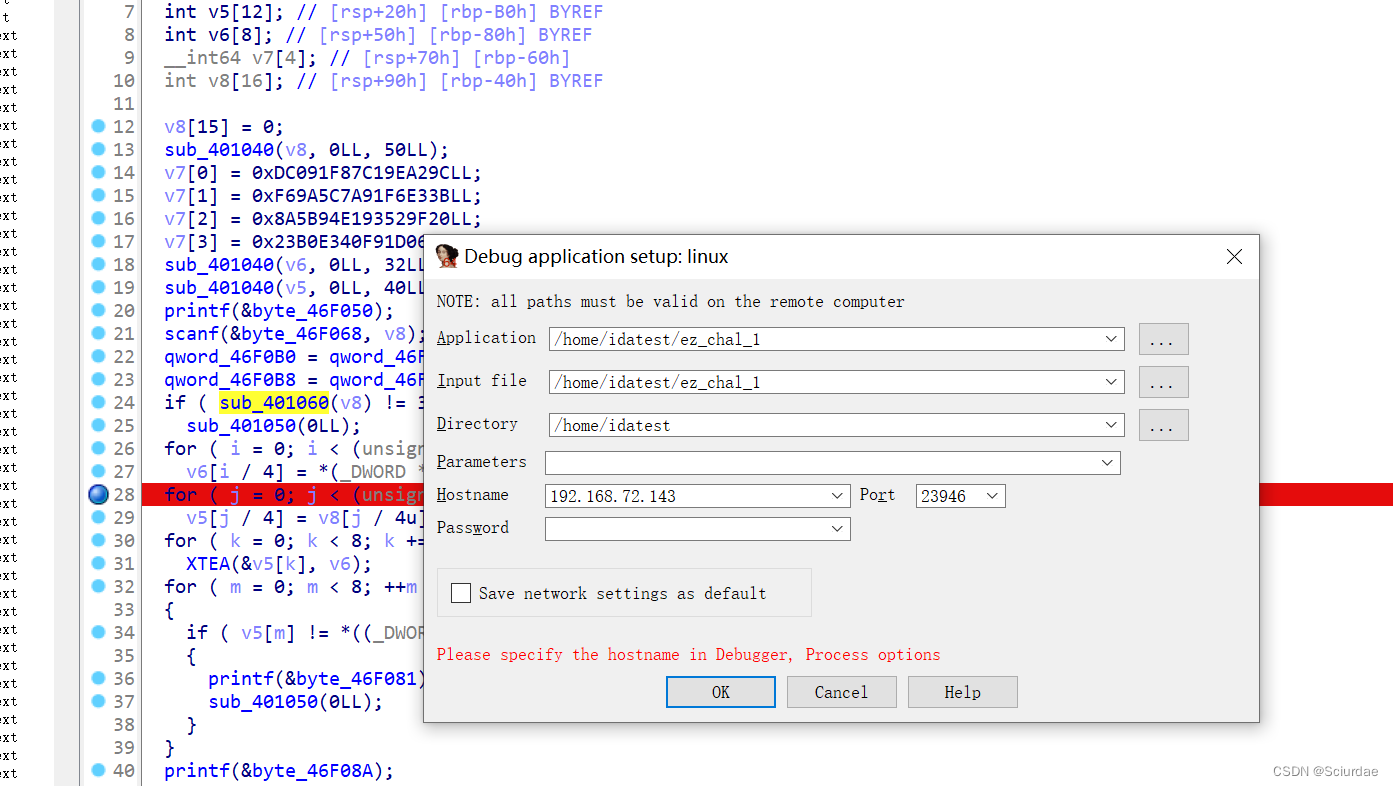Click OK in the Debug application setup dialog

pyautogui.click(x=720, y=692)
